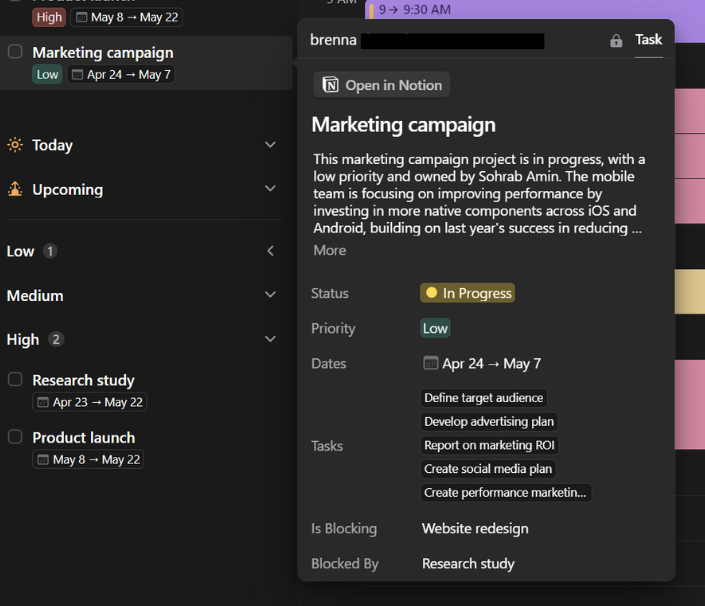Image resolution: width=705 pixels, height=606 pixels.
Task: Click the Today section header label
Action: pos(52,145)
